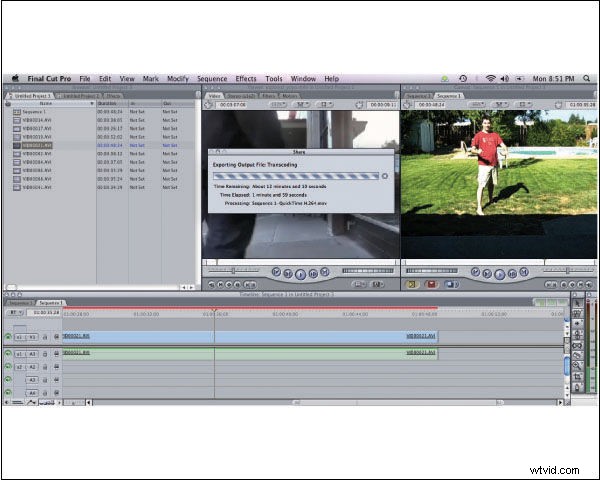The image size is (600, 480).
Task: Switch to the Filters tab in Viewer
Action: click(x=269, y=96)
